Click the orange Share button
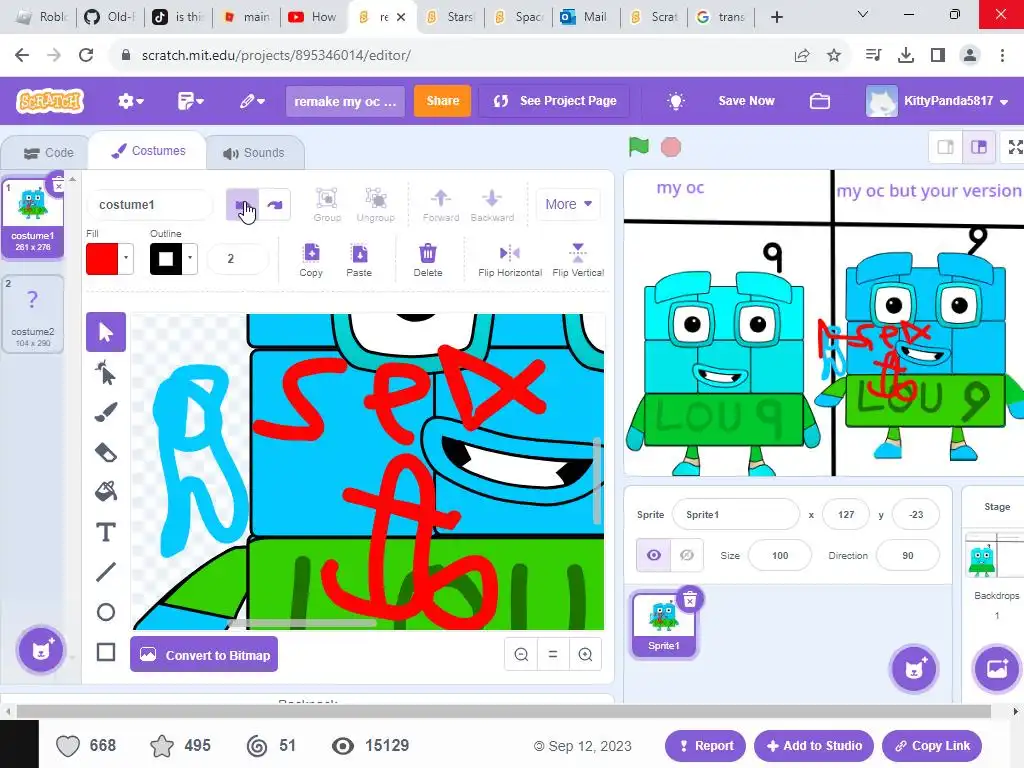 click(x=442, y=101)
